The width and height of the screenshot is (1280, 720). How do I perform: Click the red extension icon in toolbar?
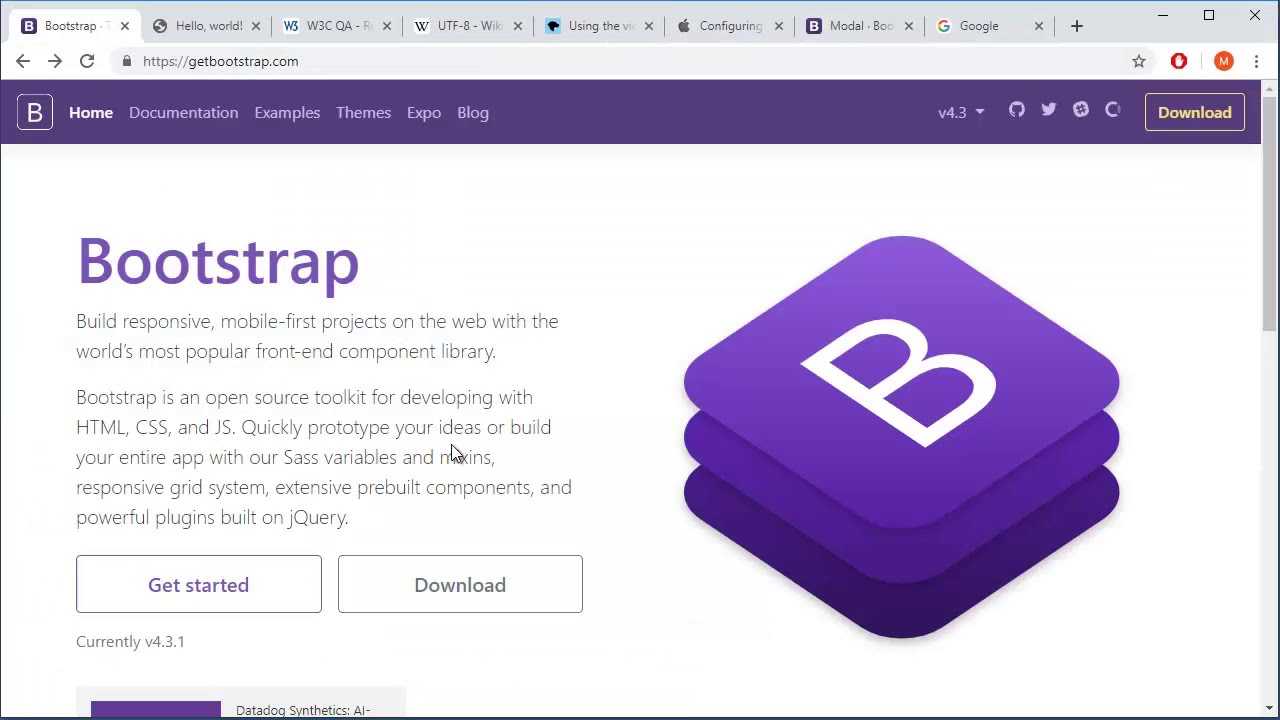[1179, 61]
